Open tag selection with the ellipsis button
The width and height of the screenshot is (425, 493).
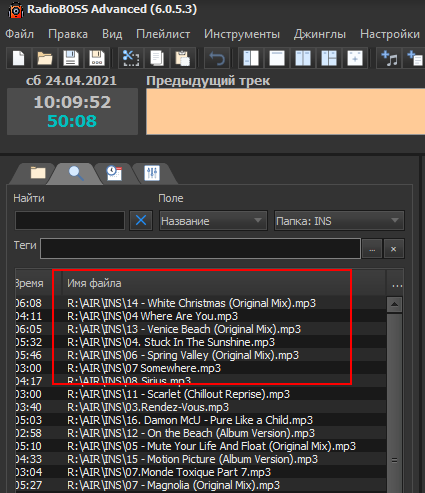(372, 249)
